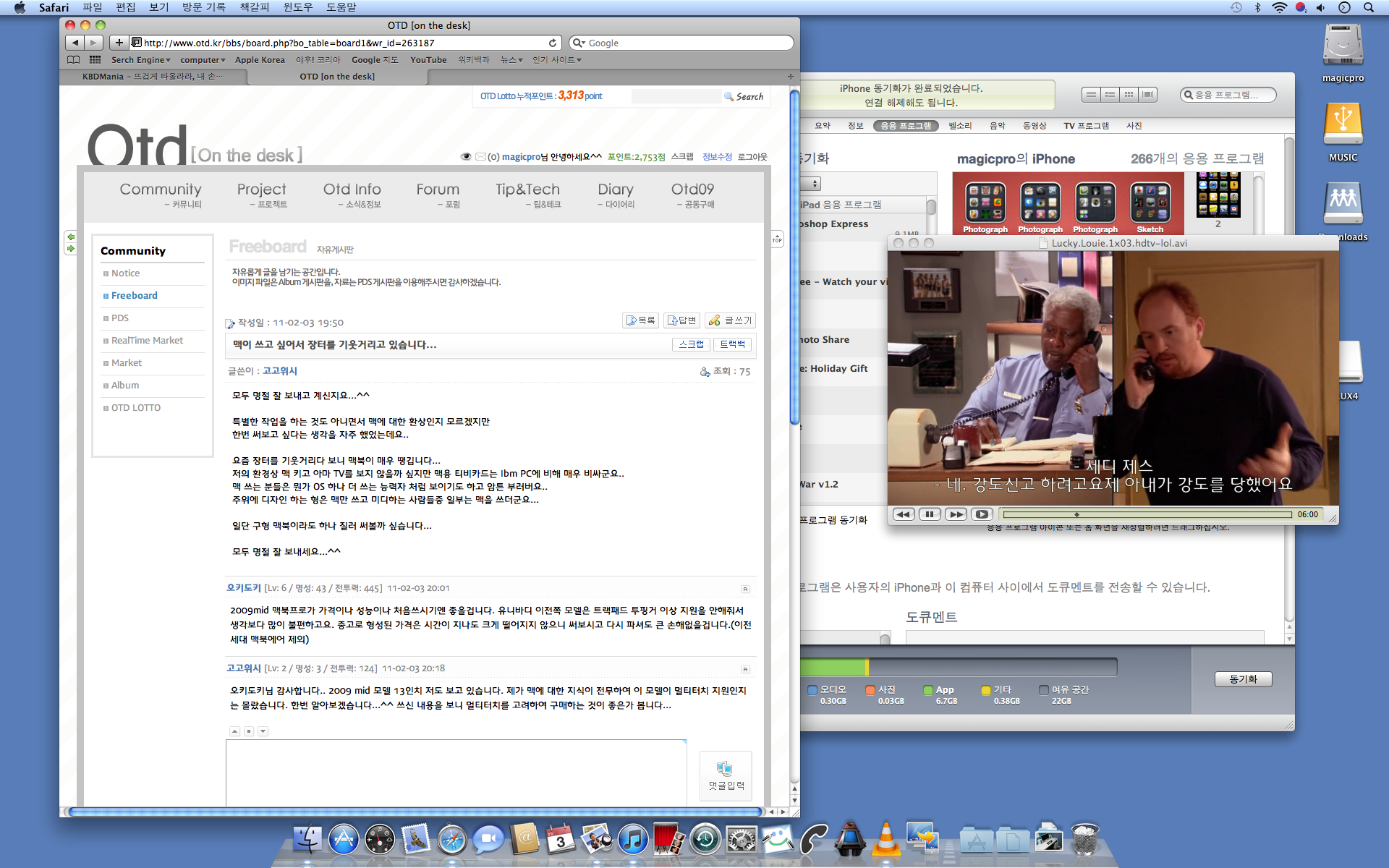1389x868 pixels.
Task: Open the Trash in the Dock
Action: point(1084,839)
